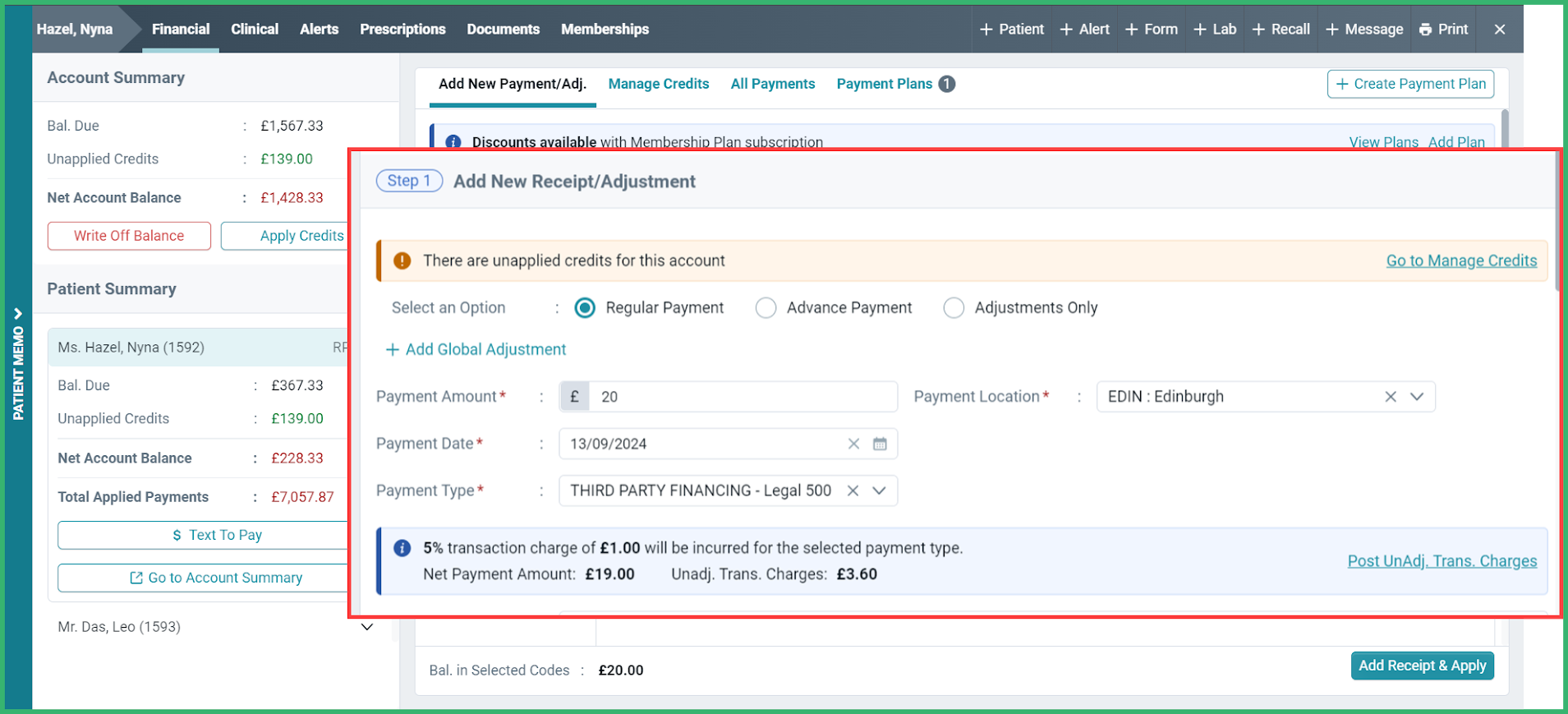Screen dimensions: 1568x714
Task: Click the vertical scrollbar in payment panel
Action: click(x=1505, y=128)
